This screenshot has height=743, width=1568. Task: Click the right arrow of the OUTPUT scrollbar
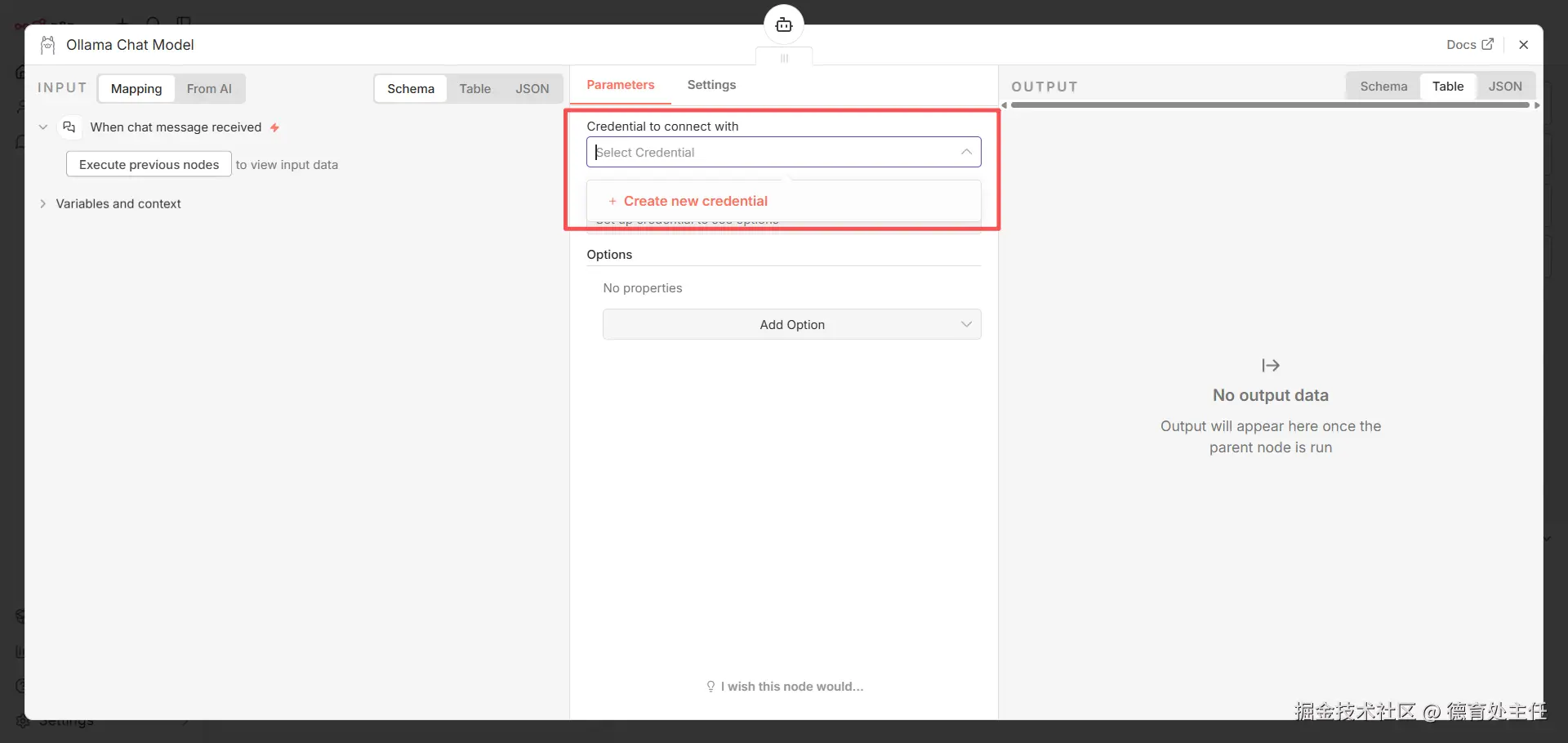click(x=1537, y=105)
